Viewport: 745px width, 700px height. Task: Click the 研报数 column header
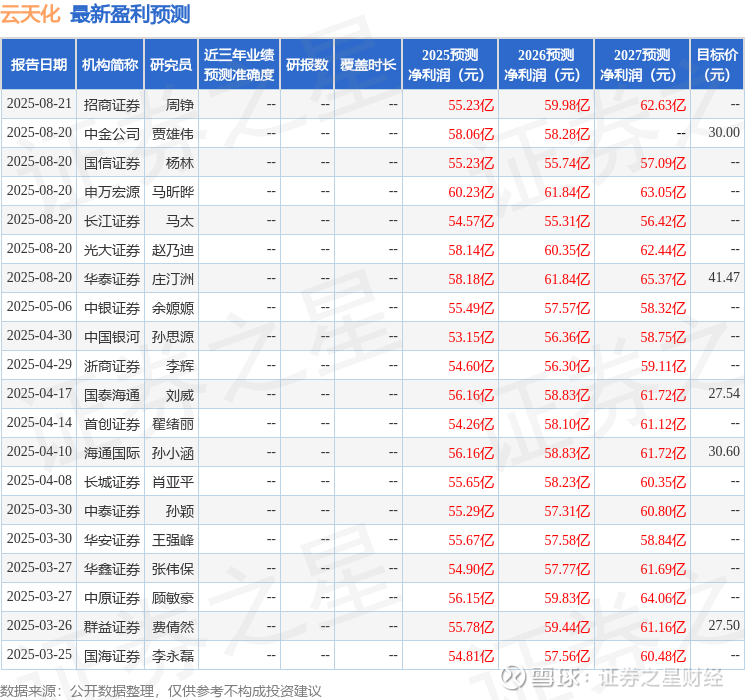point(307,65)
